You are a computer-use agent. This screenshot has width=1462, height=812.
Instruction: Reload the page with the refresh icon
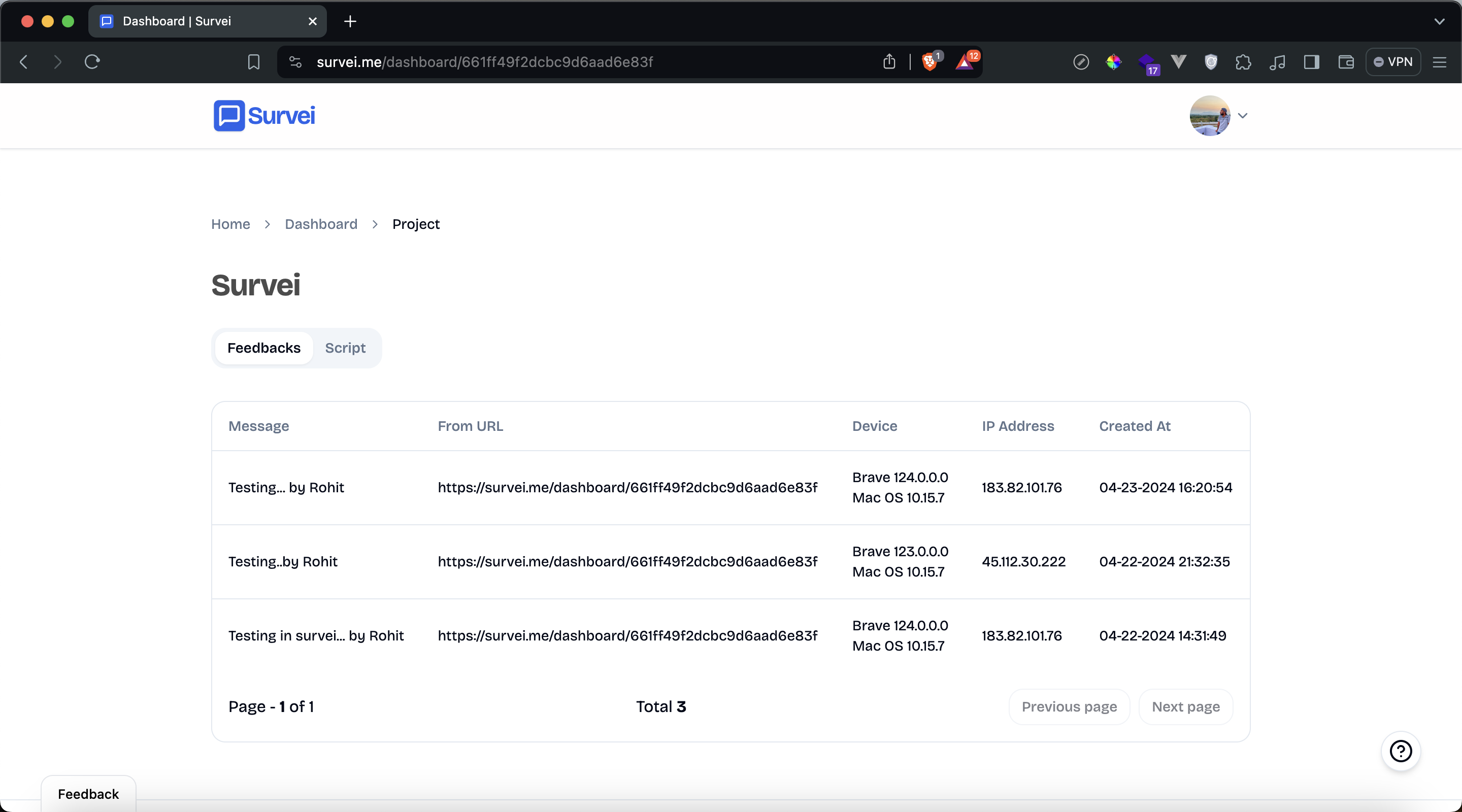point(92,62)
